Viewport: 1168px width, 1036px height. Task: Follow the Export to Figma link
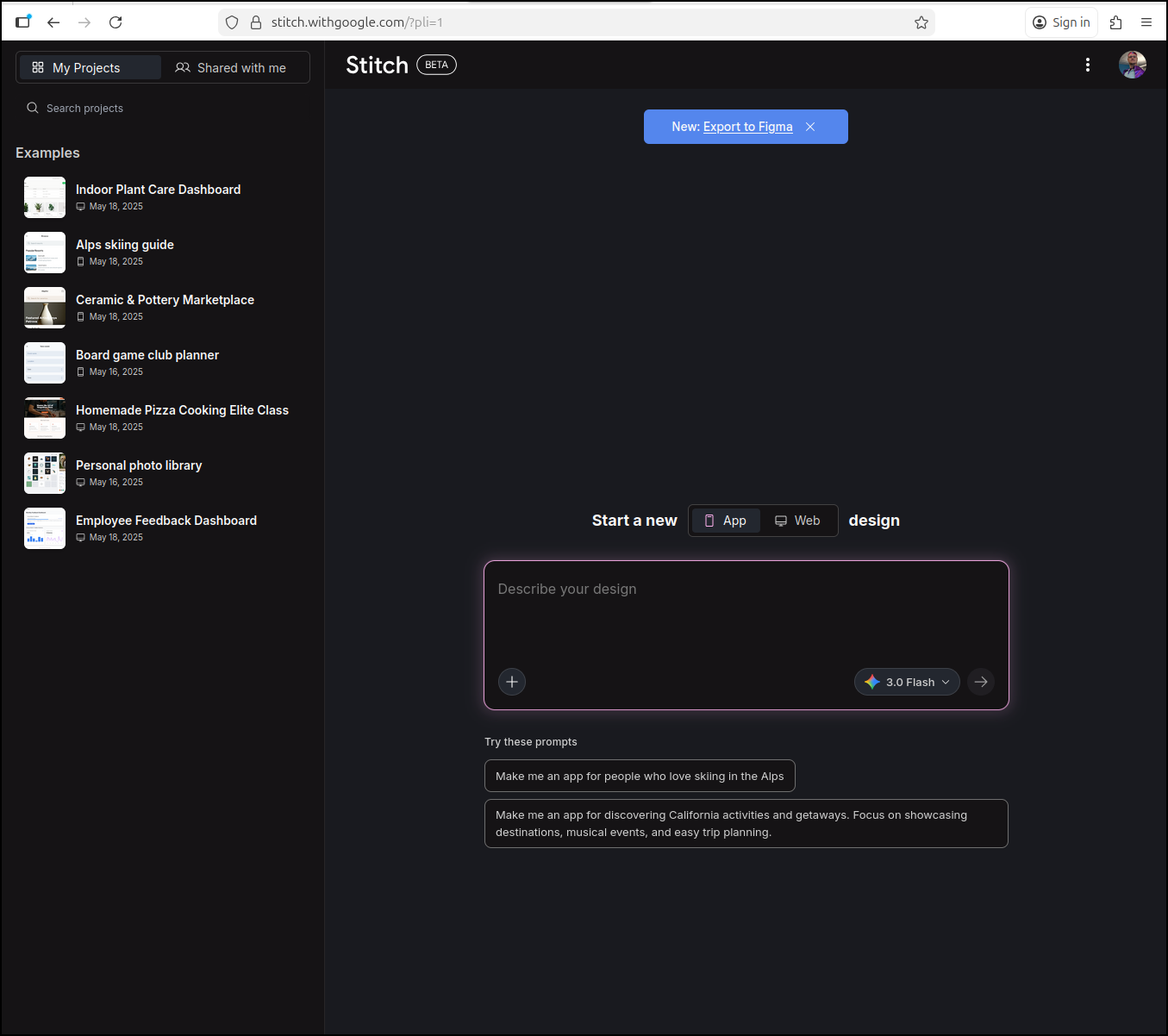747,127
